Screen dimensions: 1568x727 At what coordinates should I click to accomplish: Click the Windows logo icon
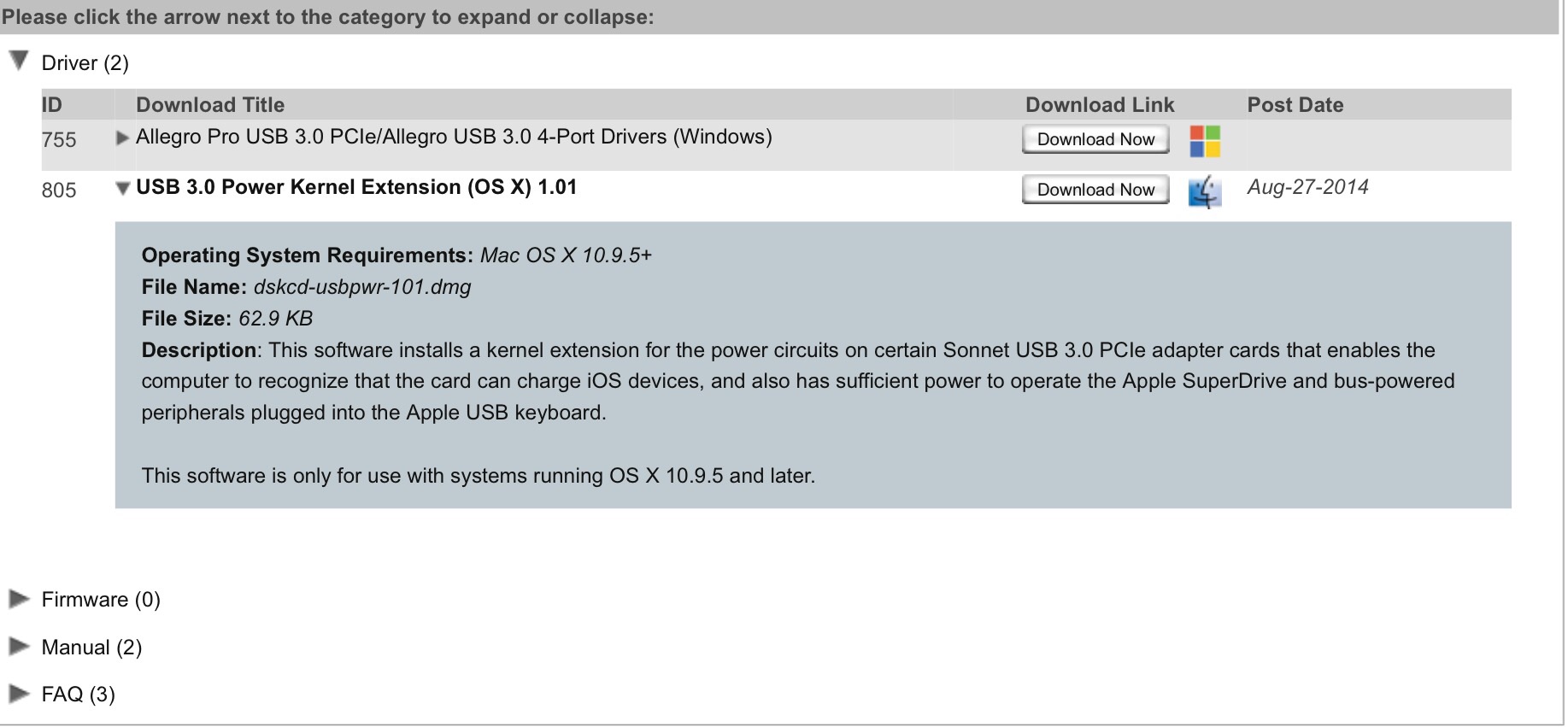point(1205,141)
